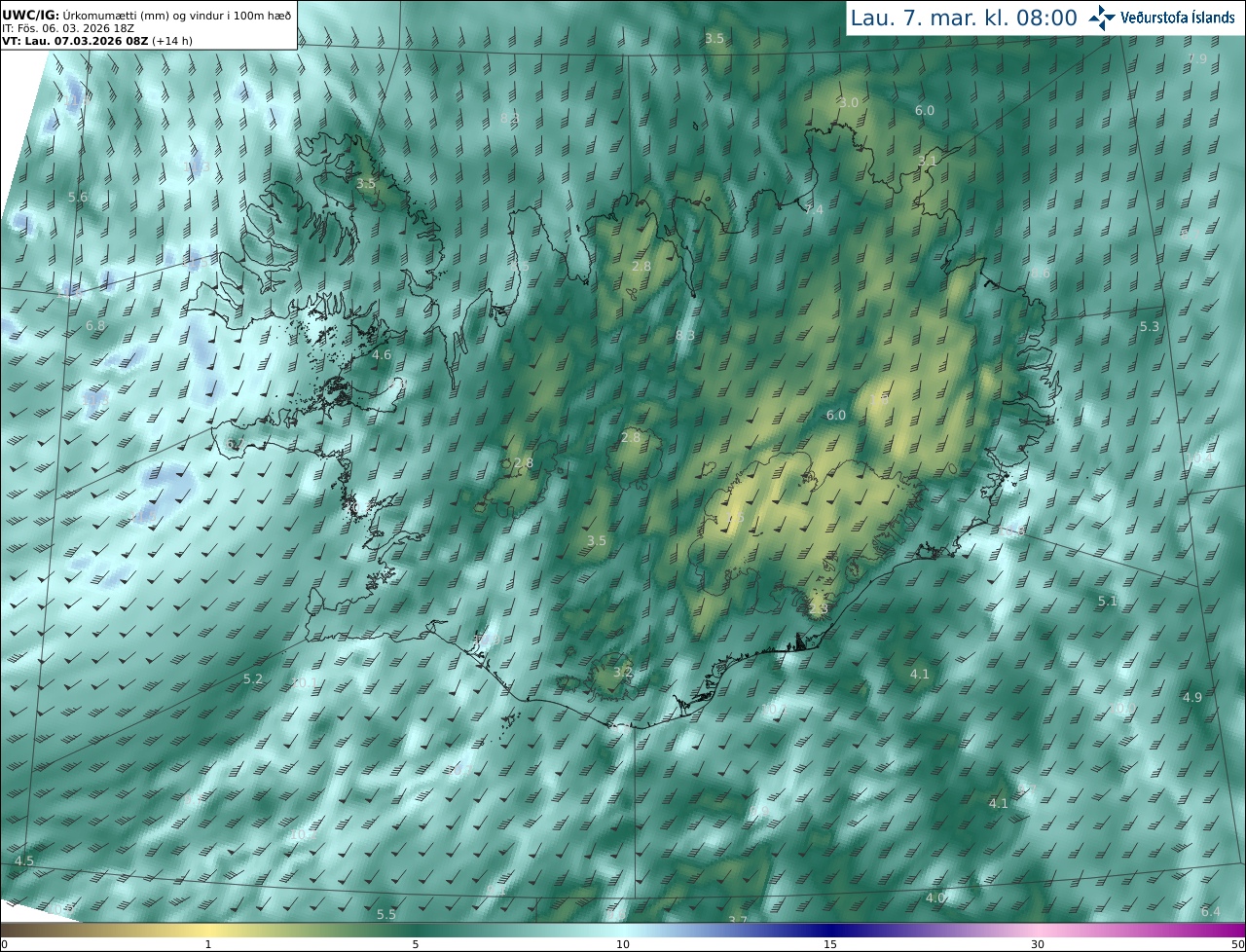Click the '10' tick on the colour scale

[x=623, y=944]
